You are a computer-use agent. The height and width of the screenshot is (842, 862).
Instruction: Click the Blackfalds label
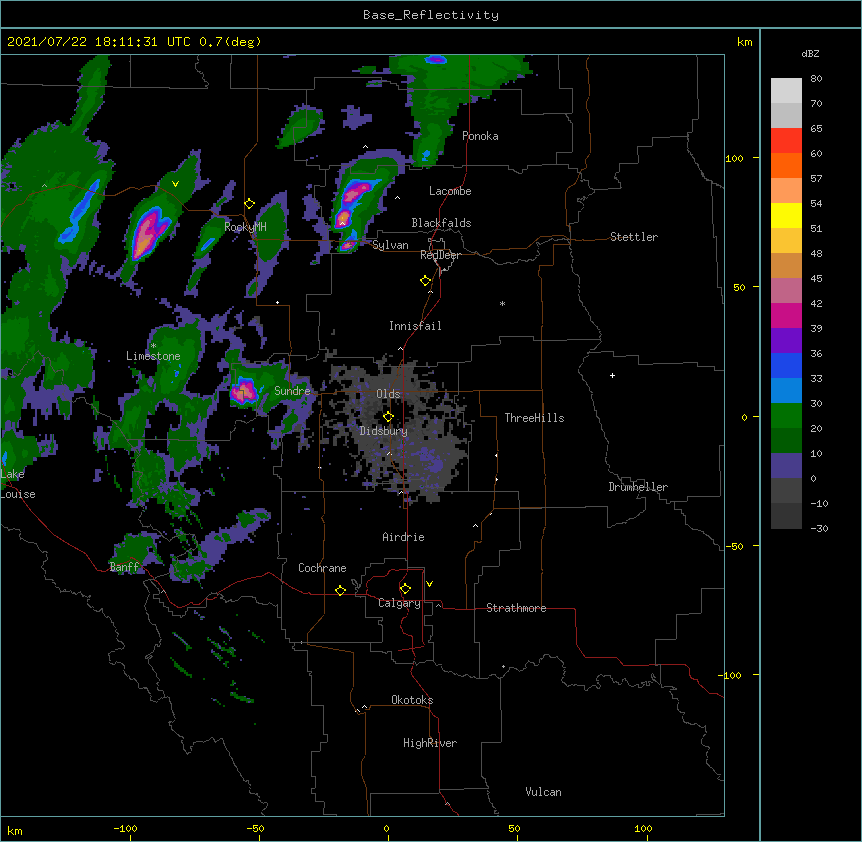click(441, 223)
